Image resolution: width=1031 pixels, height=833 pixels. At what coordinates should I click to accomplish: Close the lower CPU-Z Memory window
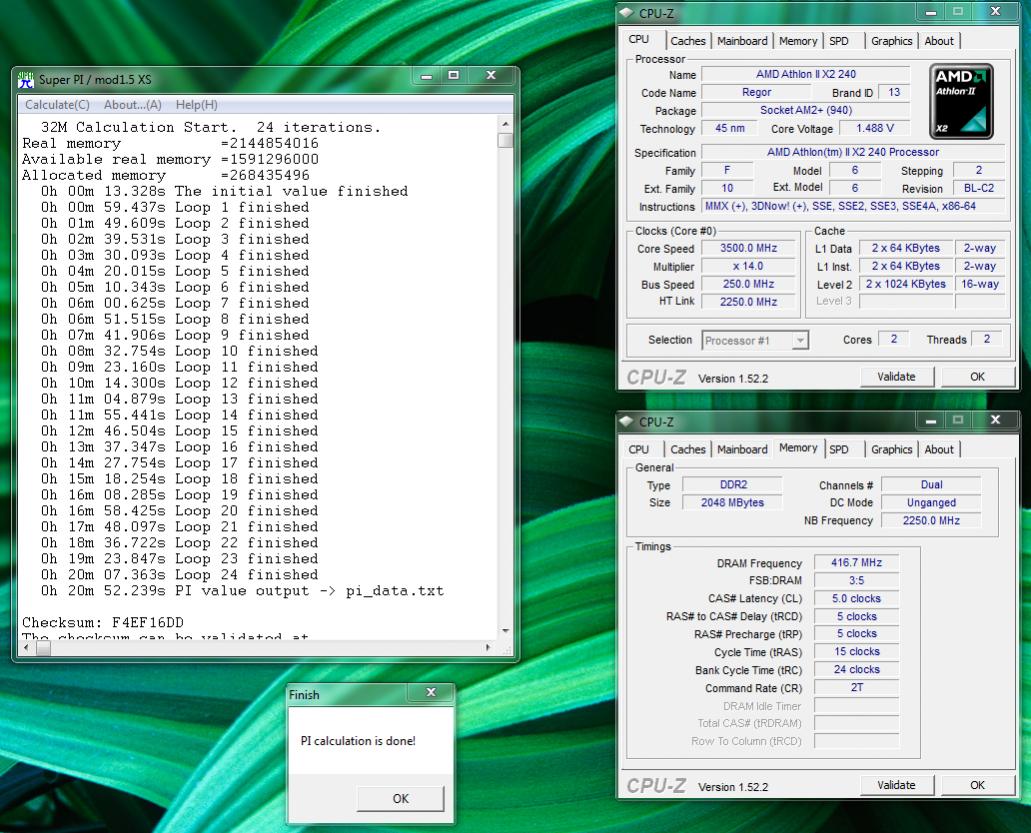click(x=995, y=420)
